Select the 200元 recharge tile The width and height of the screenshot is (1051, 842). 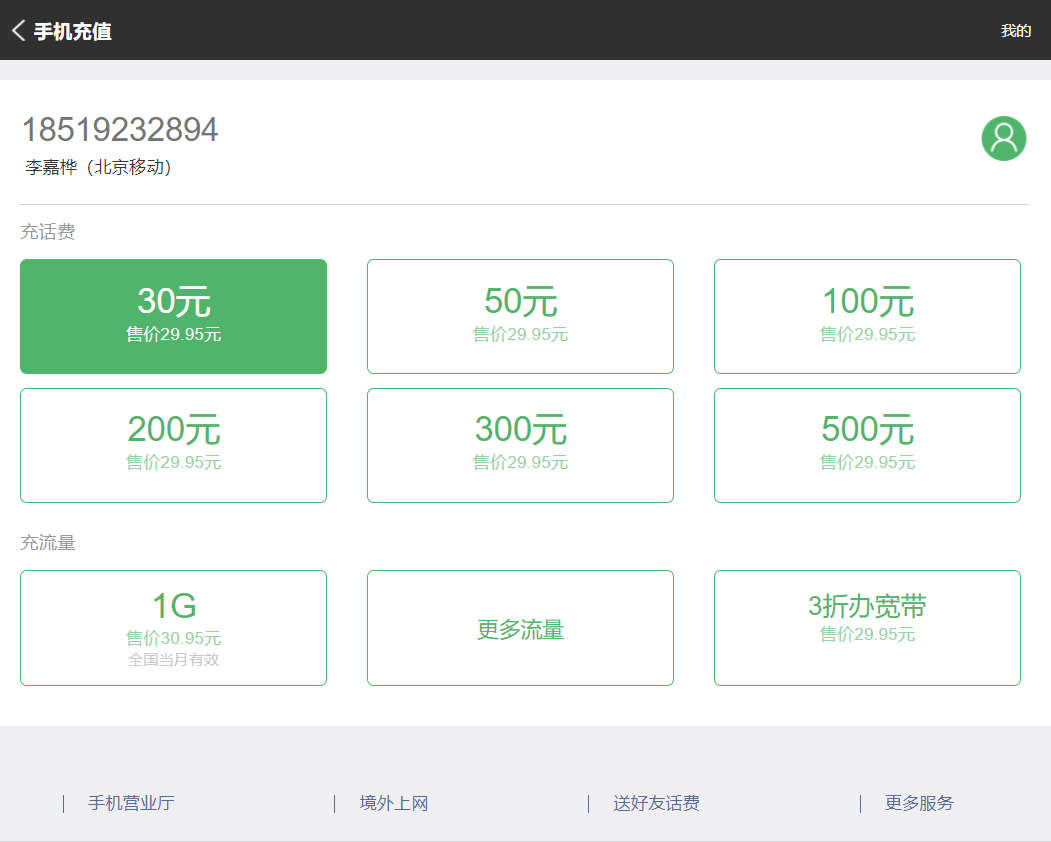click(173, 445)
